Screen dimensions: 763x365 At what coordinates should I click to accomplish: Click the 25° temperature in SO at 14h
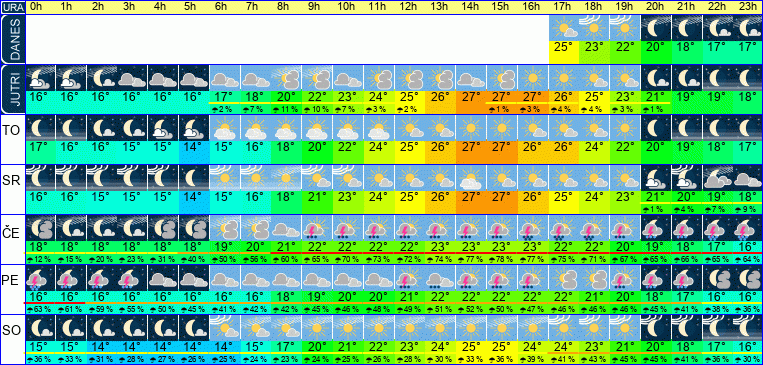472,347
